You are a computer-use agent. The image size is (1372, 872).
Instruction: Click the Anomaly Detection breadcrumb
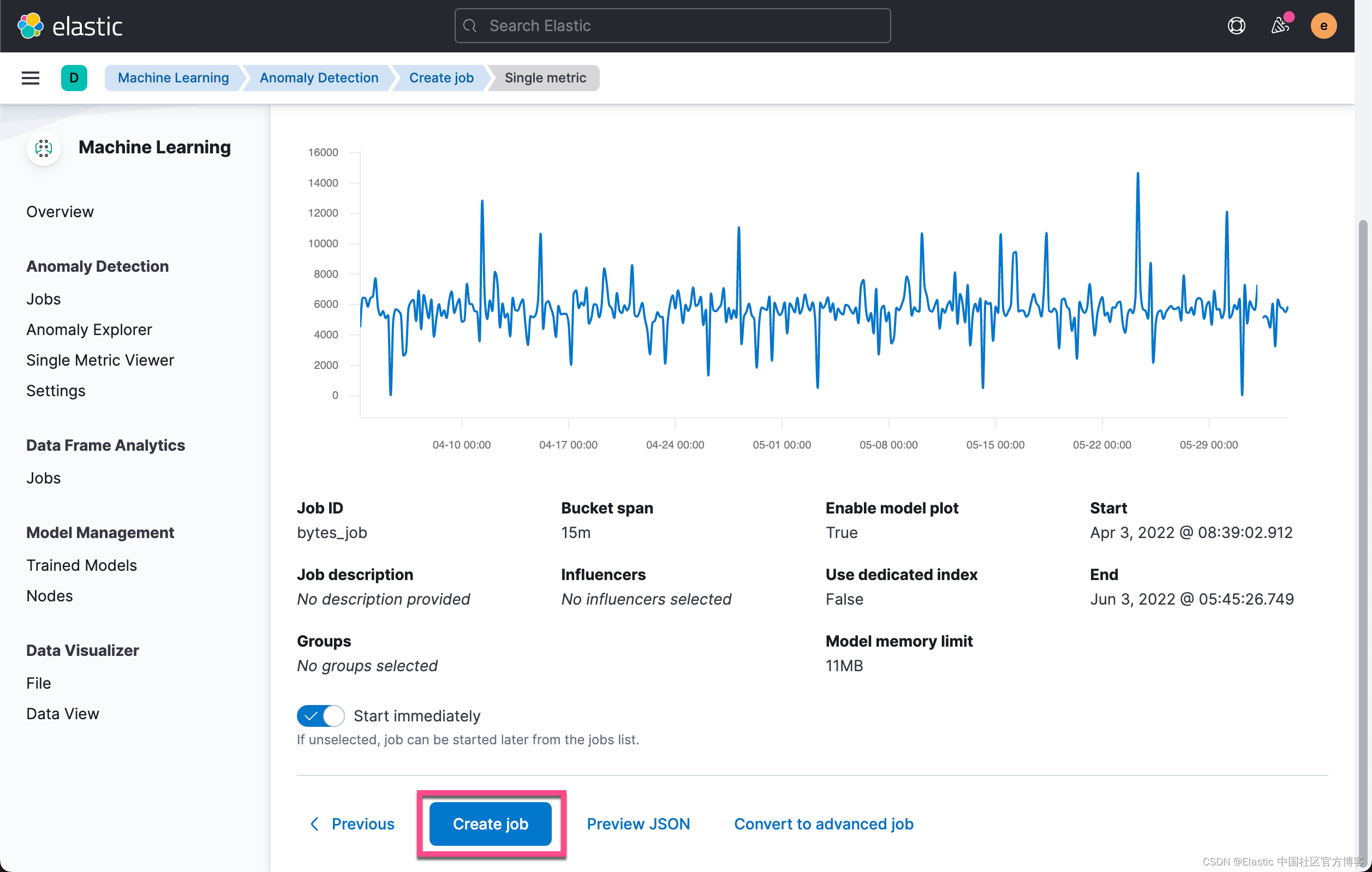(x=319, y=78)
